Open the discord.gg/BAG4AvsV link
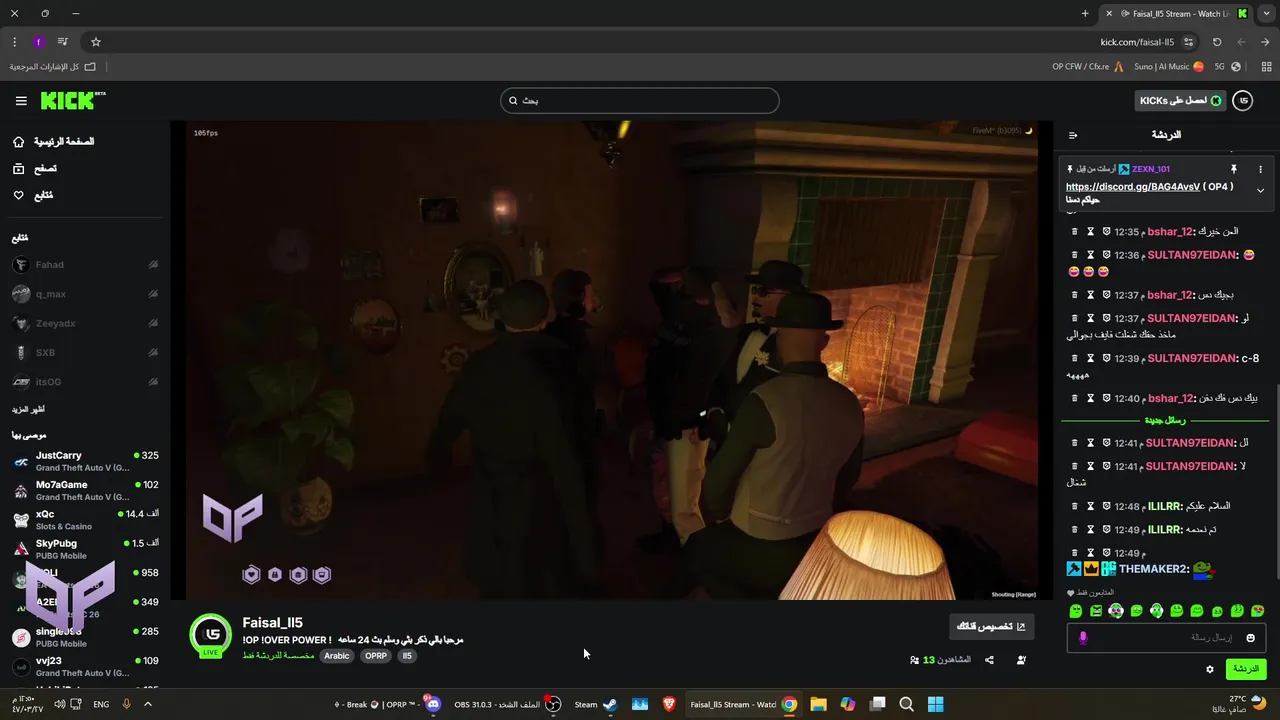Image resolution: width=1280 pixels, height=720 pixels. (x=1133, y=187)
